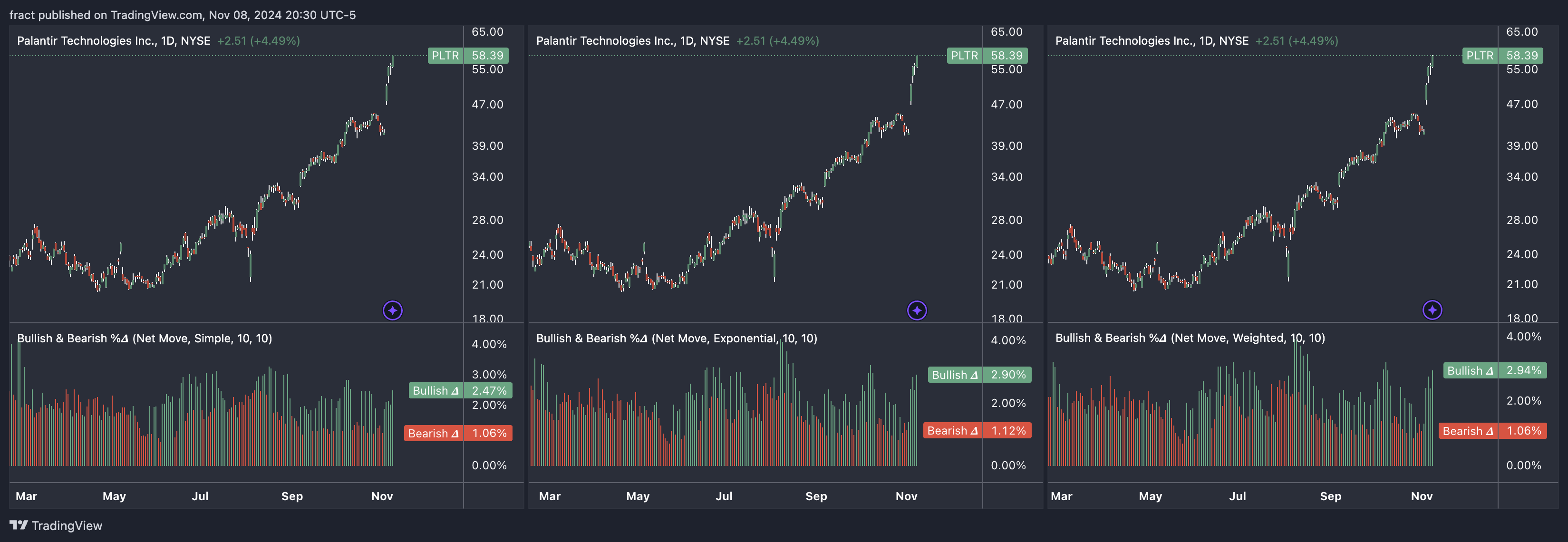Image resolution: width=1568 pixels, height=542 pixels.
Task: Click the 4.00% level on left indicator scale
Action: (x=489, y=344)
